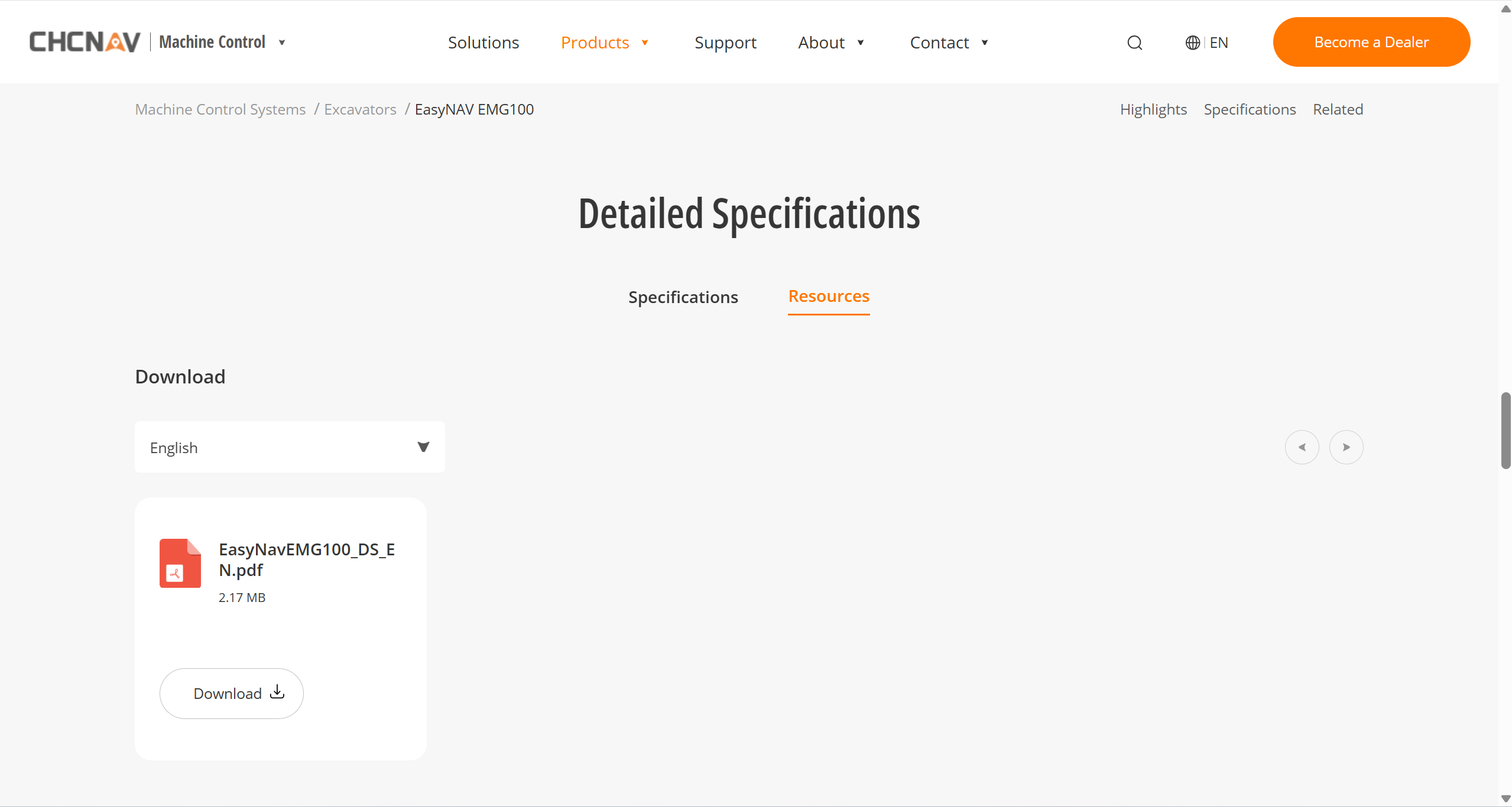
Task: Click Become a Dealer button
Action: pyautogui.click(x=1371, y=42)
